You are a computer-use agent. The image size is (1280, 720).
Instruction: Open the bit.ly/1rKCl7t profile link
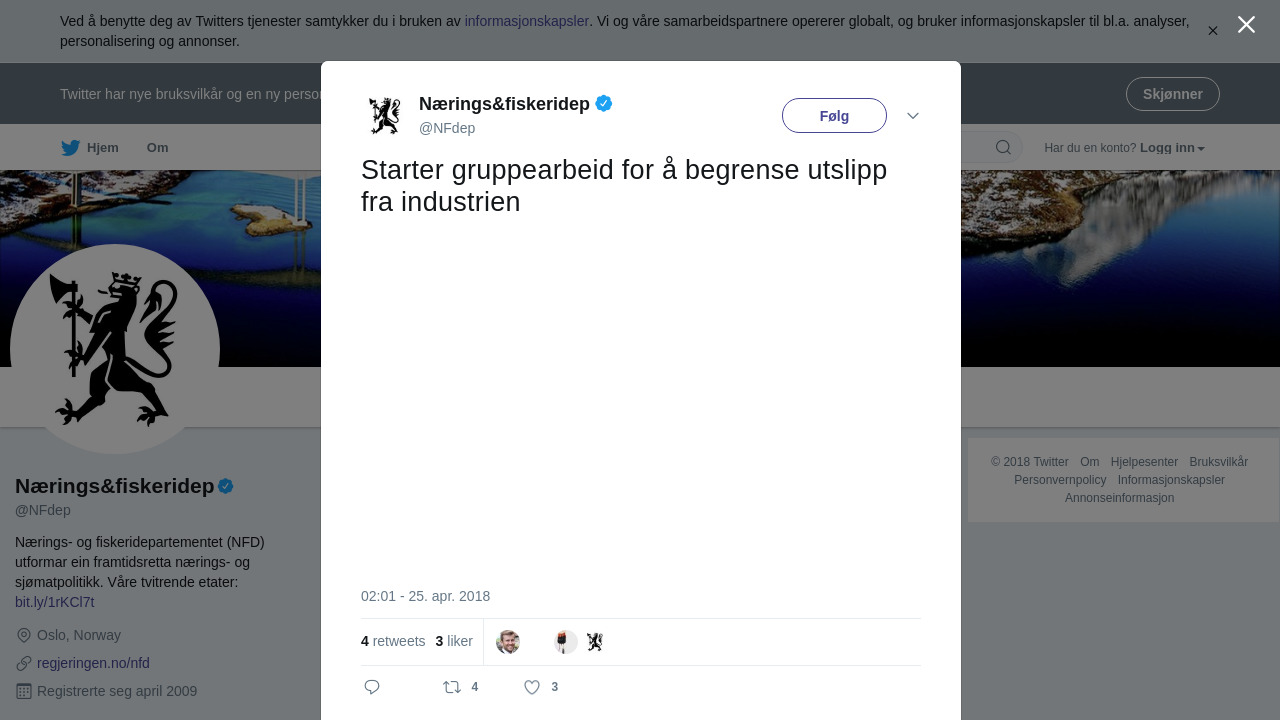[55, 602]
